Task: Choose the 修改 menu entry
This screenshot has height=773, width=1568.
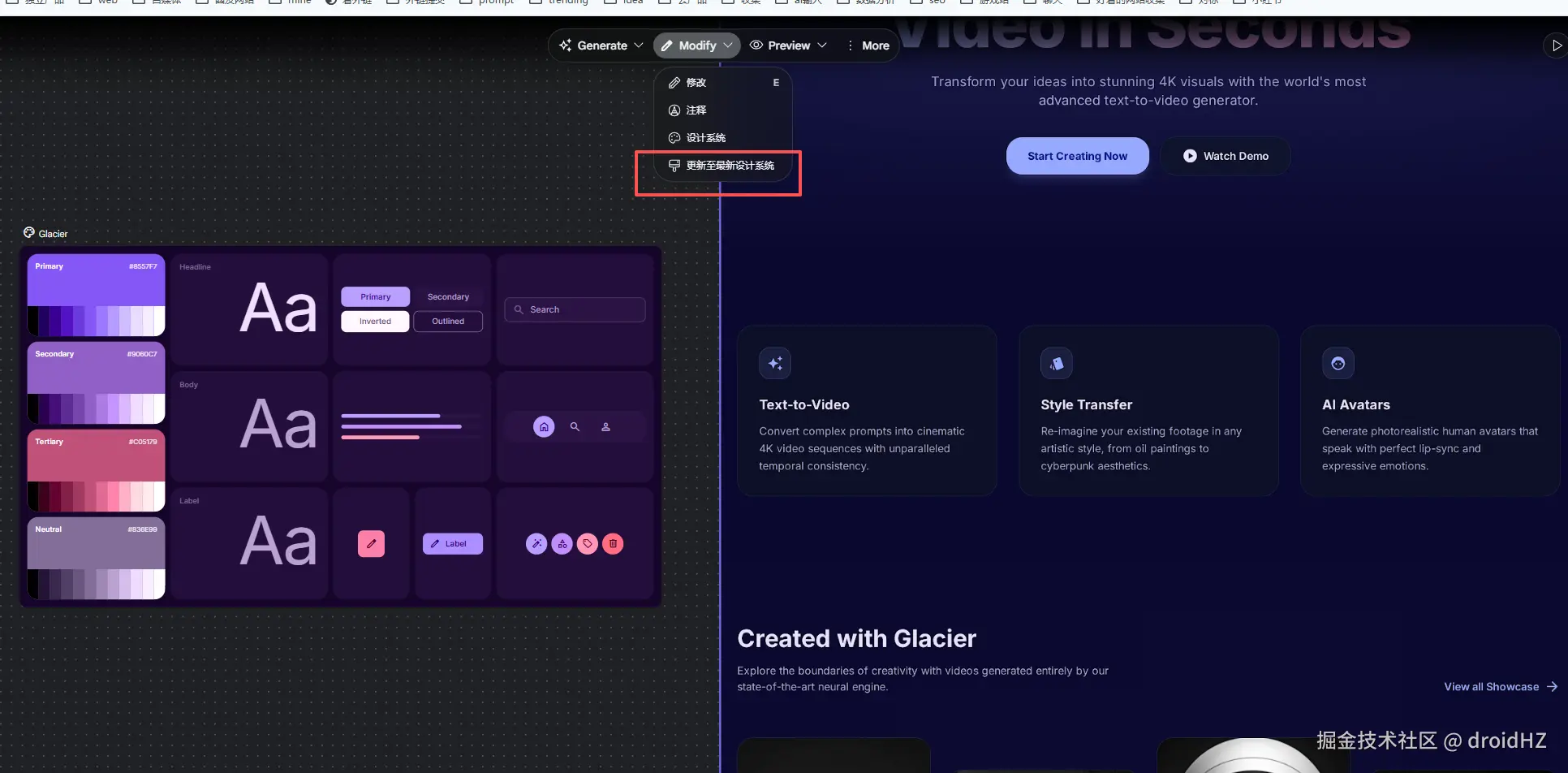Action: [723, 83]
